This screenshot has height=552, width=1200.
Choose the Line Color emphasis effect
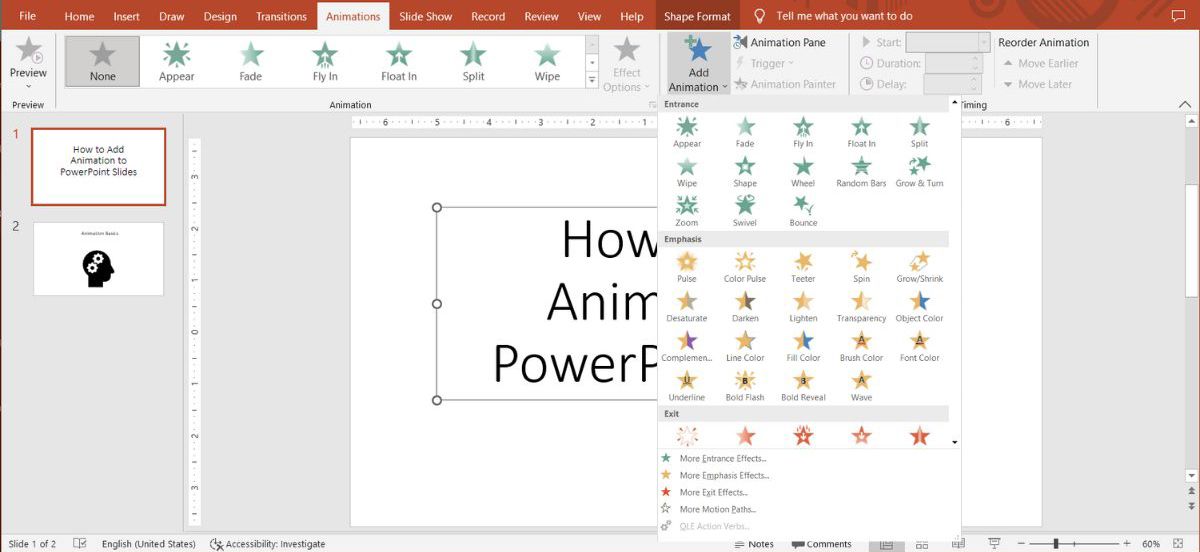[x=745, y=346]
